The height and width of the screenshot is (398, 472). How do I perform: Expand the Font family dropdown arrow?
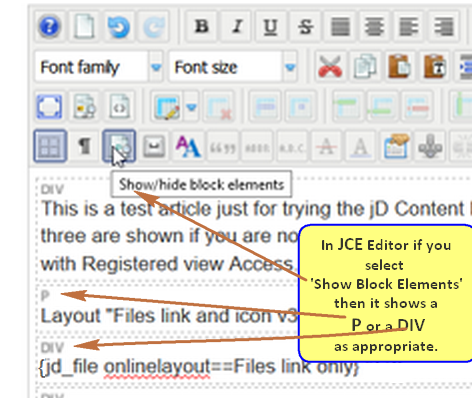tap(156, 67)
